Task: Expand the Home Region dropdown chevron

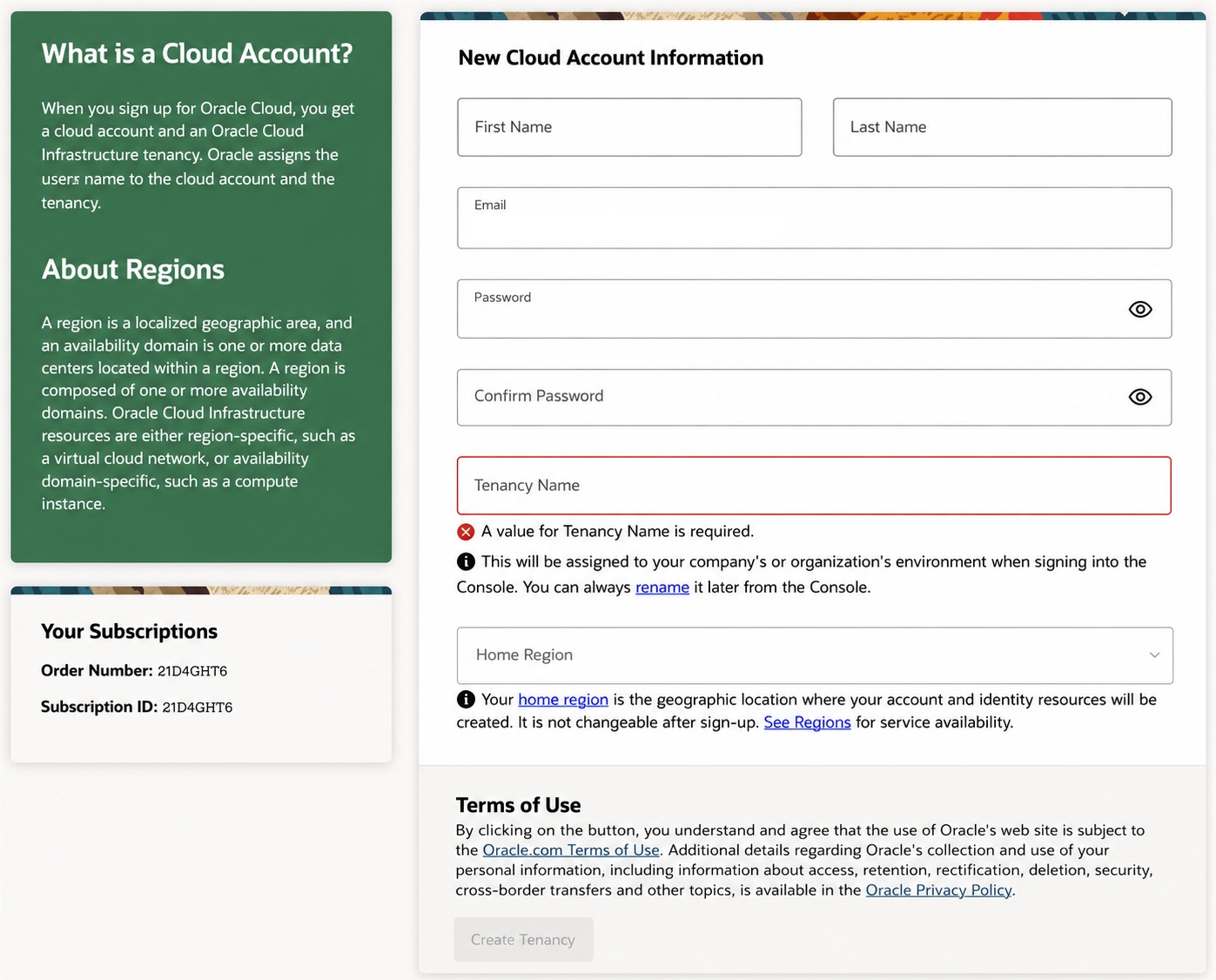Action: click(x=1154, y=655)
